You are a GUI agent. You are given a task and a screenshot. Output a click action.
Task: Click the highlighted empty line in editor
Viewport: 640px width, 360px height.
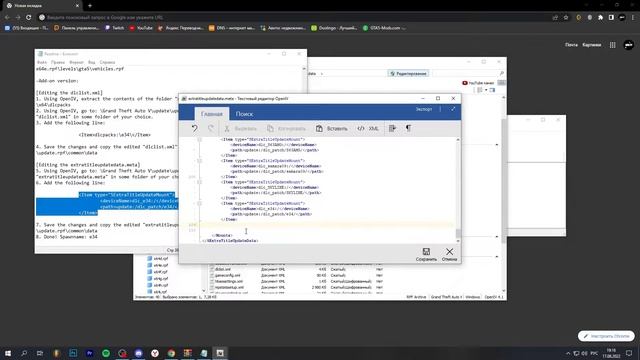[327, 225]
